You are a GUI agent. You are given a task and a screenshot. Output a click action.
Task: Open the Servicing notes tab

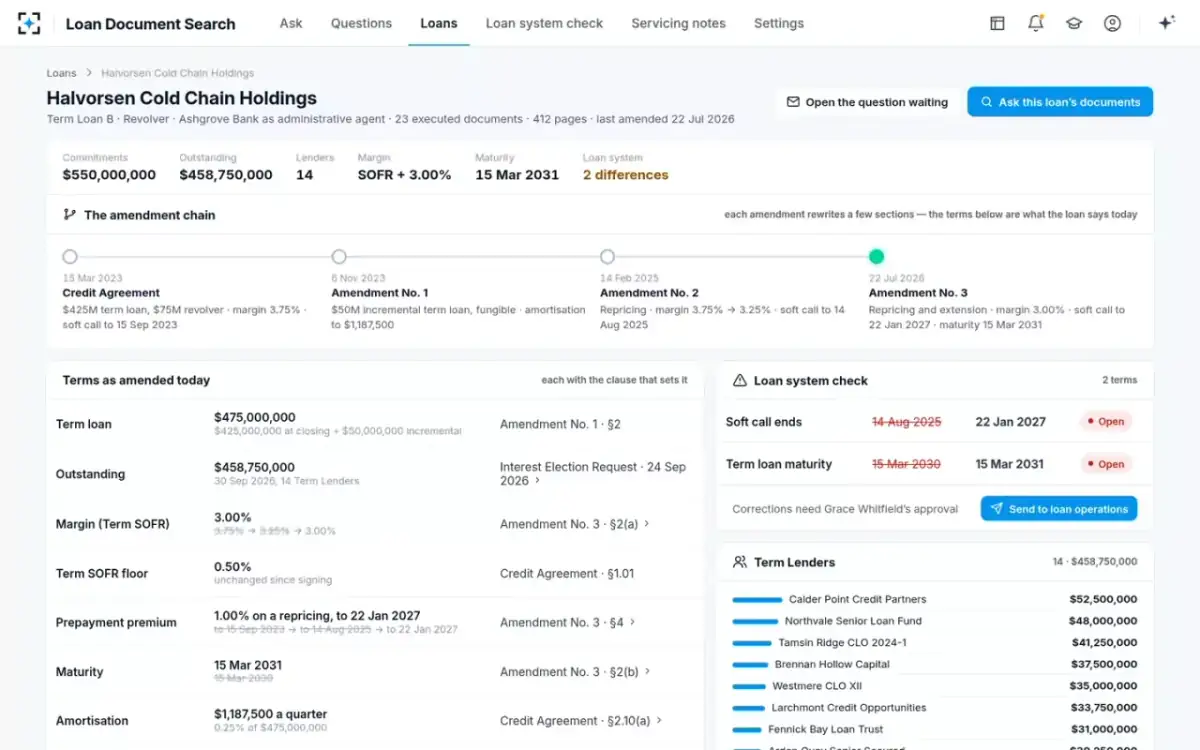coord(678,23)
